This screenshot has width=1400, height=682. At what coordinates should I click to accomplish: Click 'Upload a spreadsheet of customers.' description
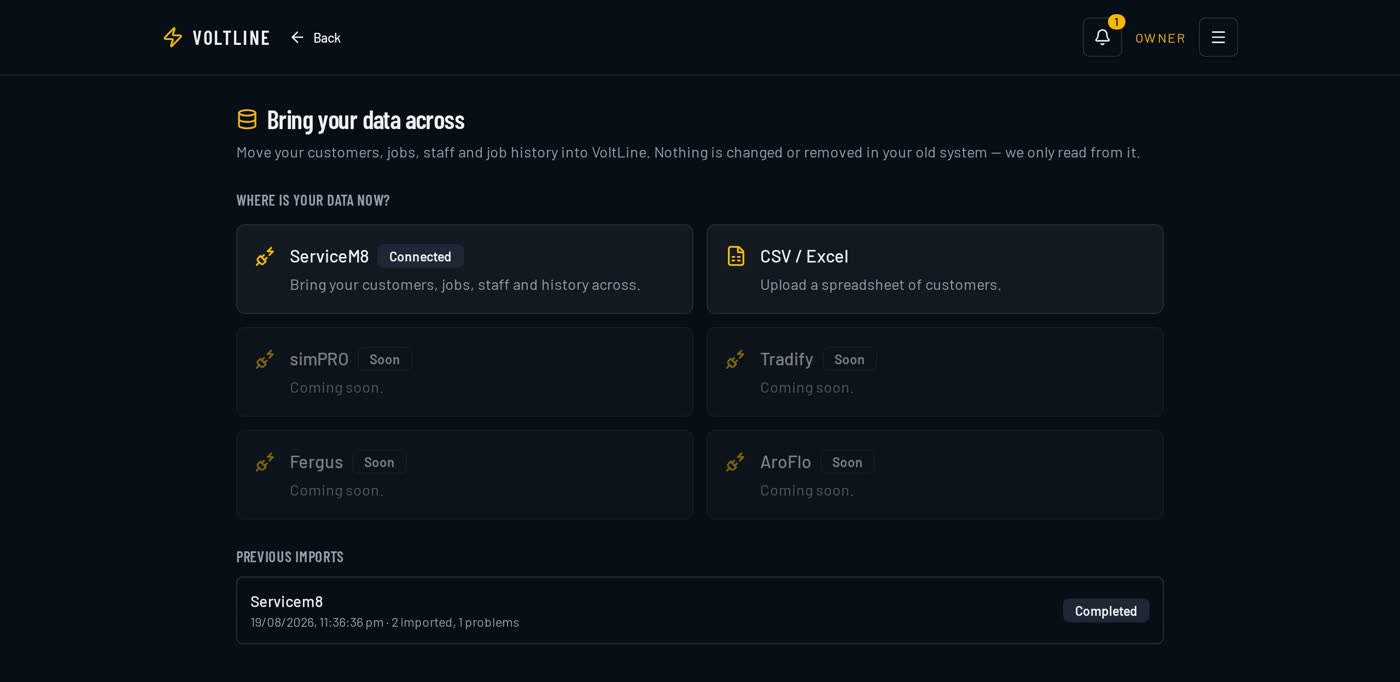880,284
